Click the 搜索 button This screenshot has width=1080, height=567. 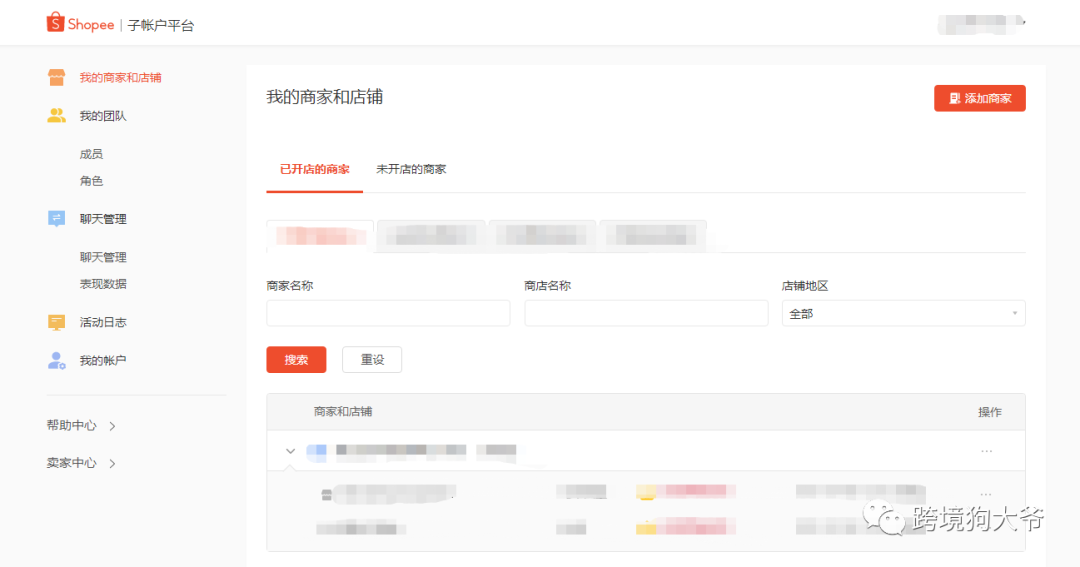[296, 360]
